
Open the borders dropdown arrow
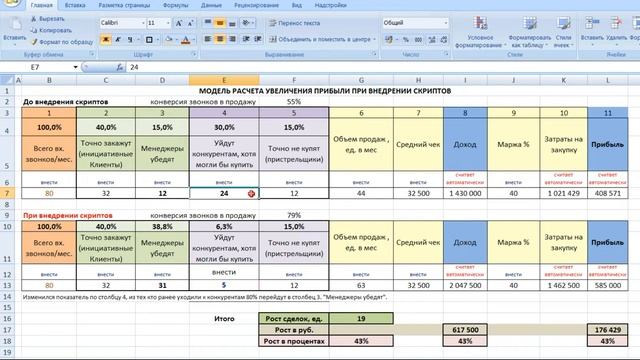point(158,40)
